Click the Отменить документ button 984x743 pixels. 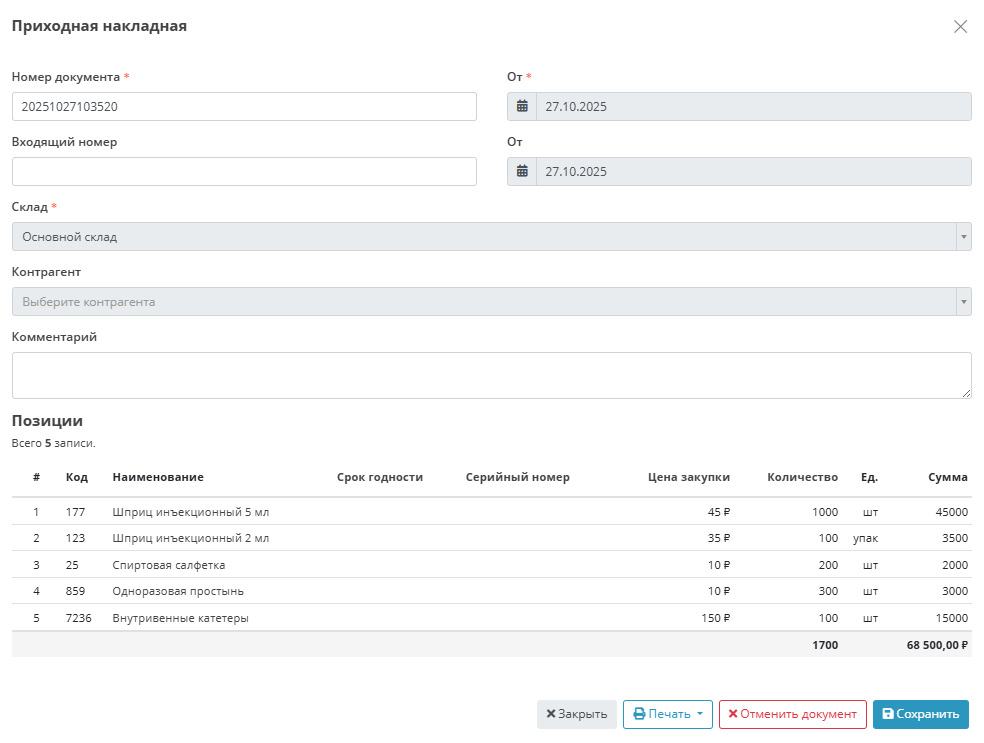point(792,714)
